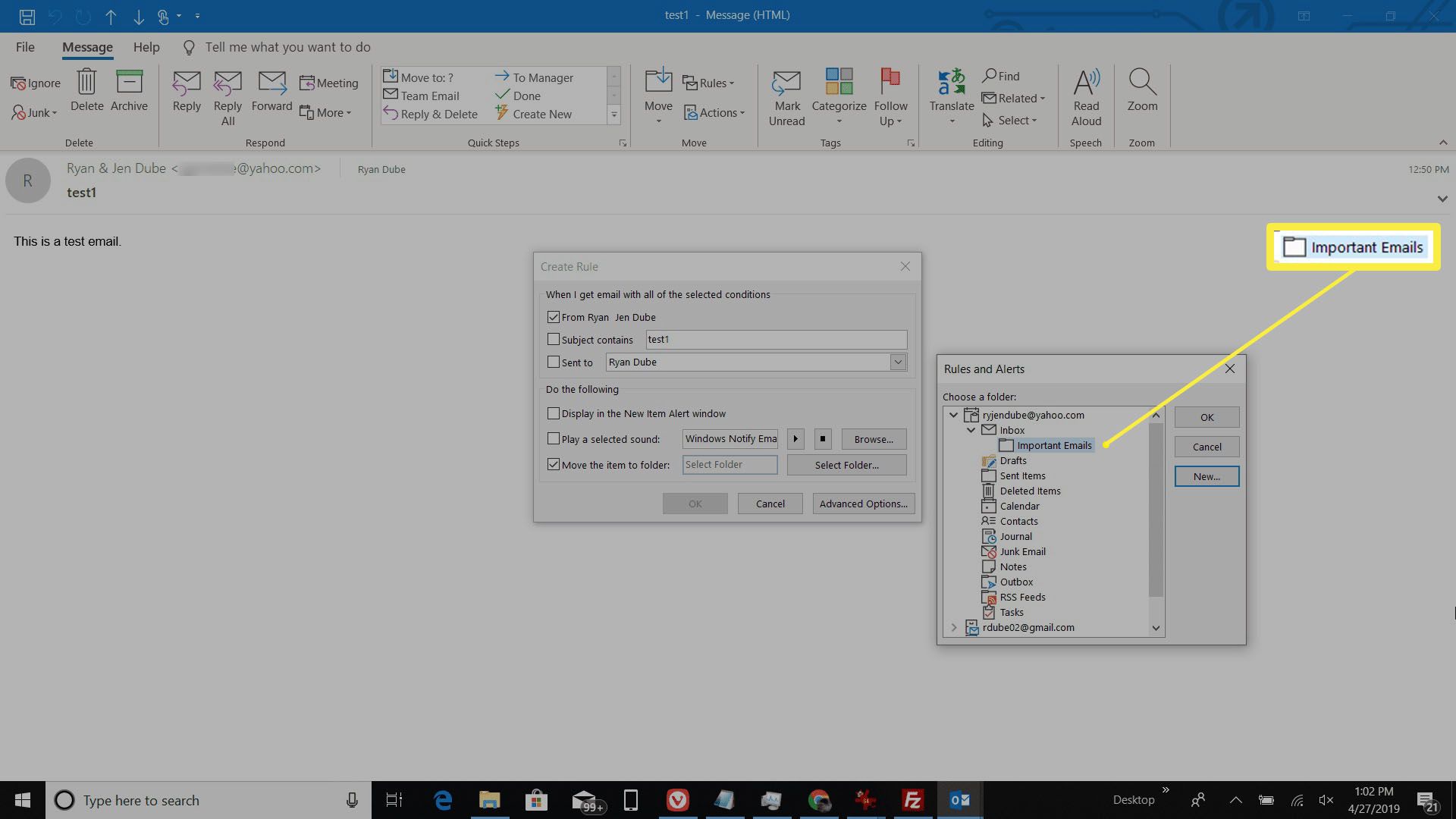The width and height of the screenshot is (1456, 819).
Task: Click the Advanced Options button in Create Rule
Action: (x=862, y=503)
